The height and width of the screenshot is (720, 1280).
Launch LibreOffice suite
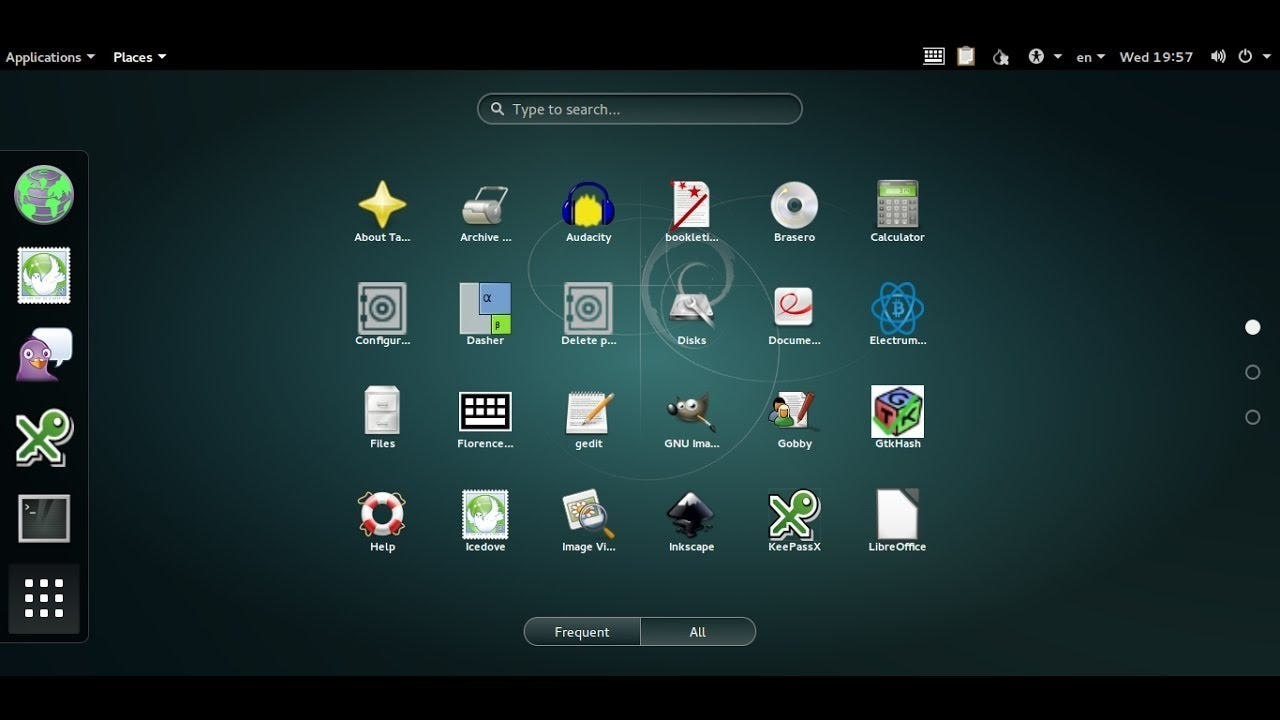coord(897,520)
